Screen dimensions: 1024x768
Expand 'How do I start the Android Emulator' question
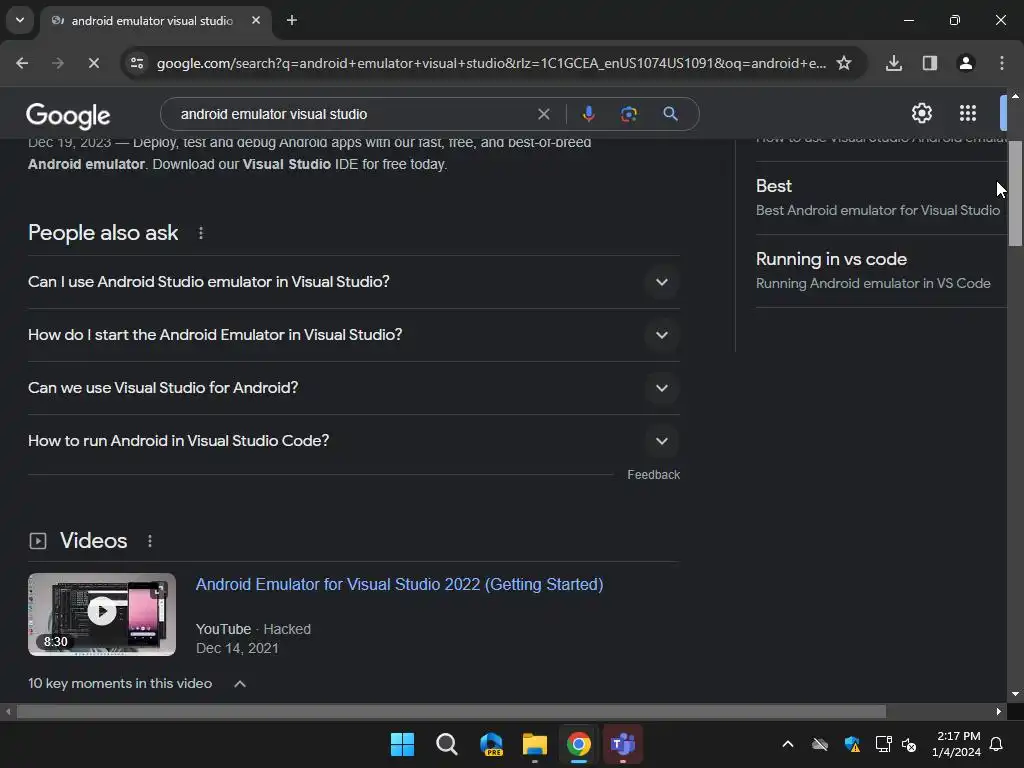click(353, 335)
